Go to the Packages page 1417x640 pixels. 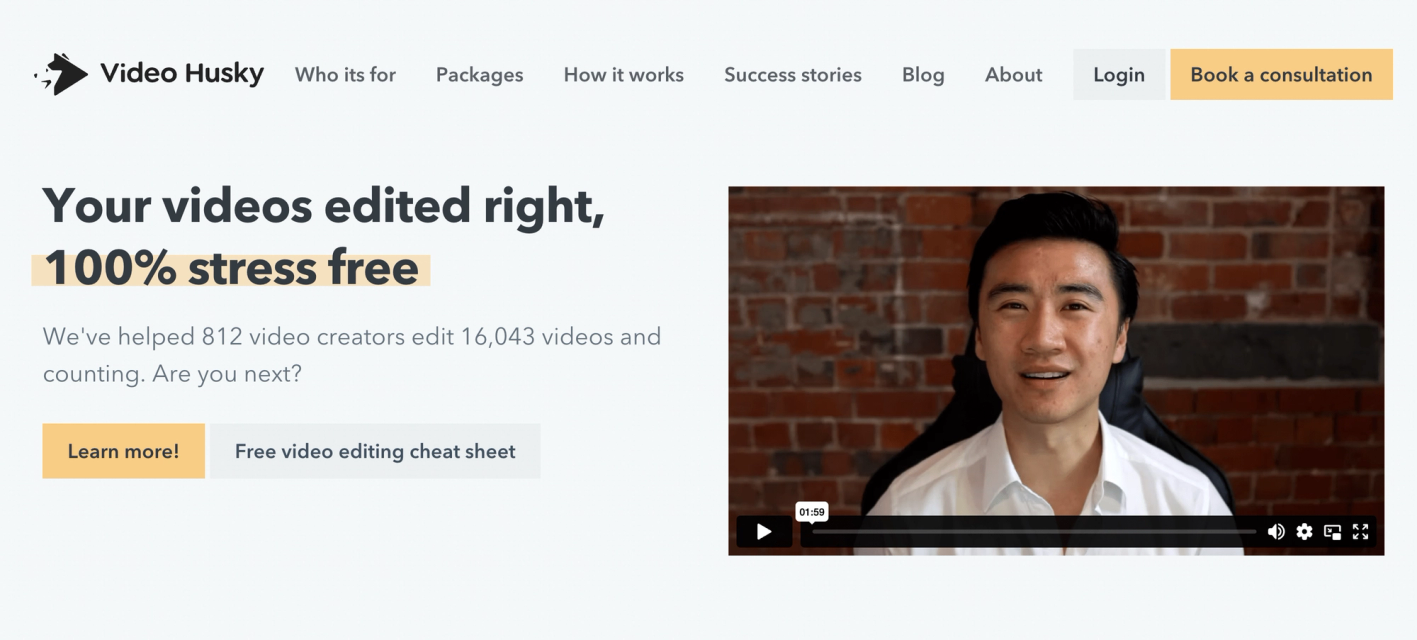pos(479,75)
